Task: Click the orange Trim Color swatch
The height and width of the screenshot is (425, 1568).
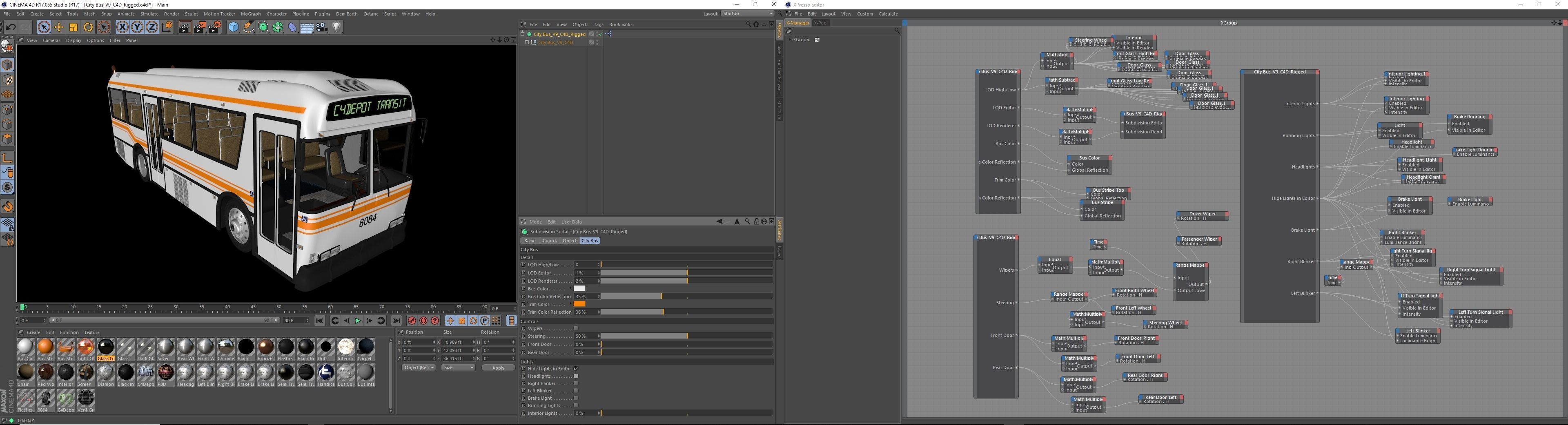Action: coord(579,304)
